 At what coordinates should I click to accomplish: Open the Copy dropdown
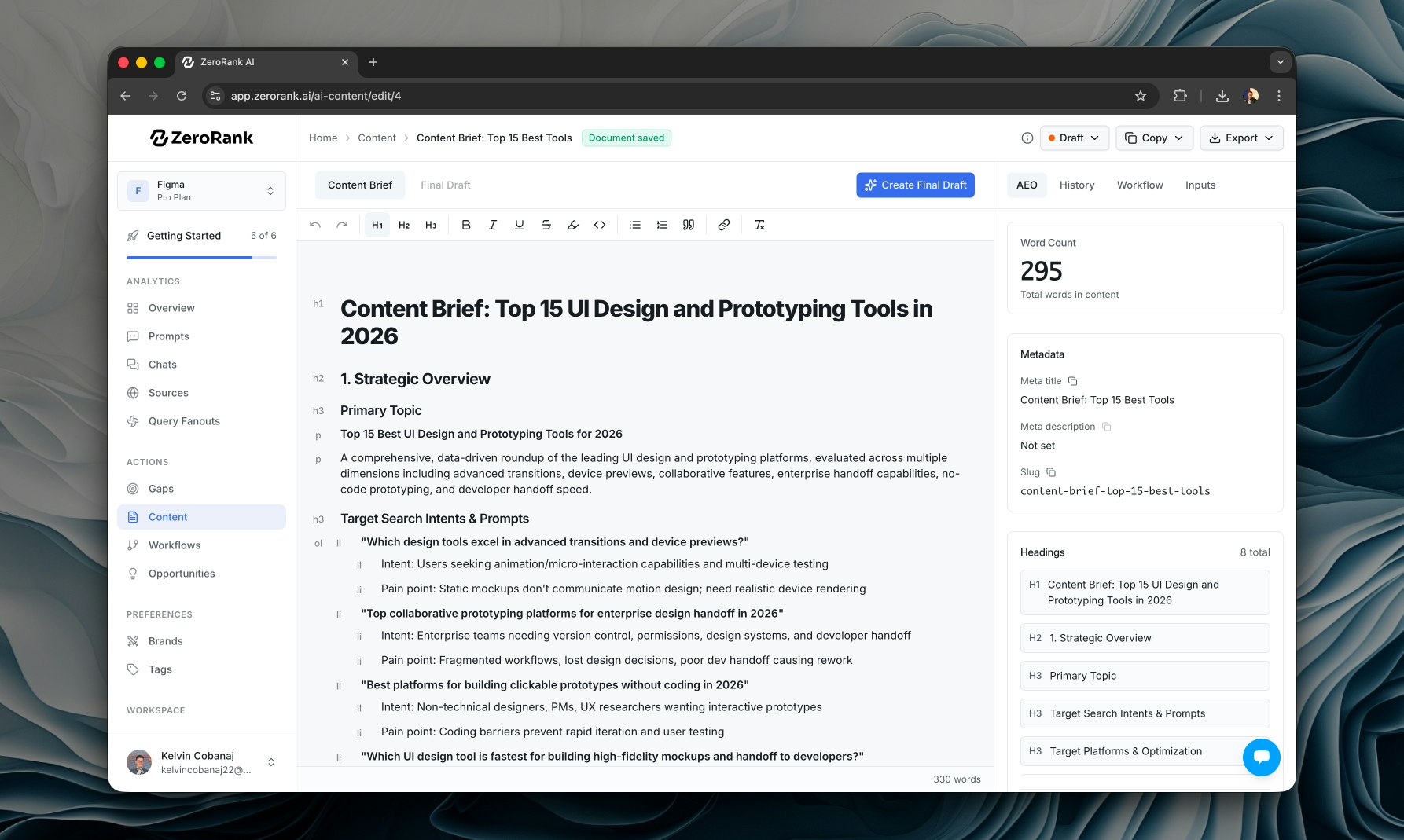coord(1154,138)
